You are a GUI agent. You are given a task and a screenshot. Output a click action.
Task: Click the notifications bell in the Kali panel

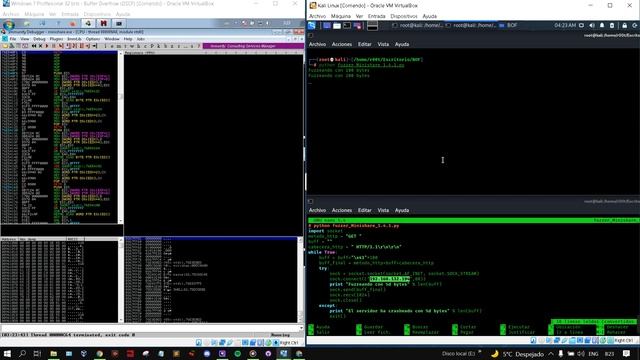coord(602,25)
